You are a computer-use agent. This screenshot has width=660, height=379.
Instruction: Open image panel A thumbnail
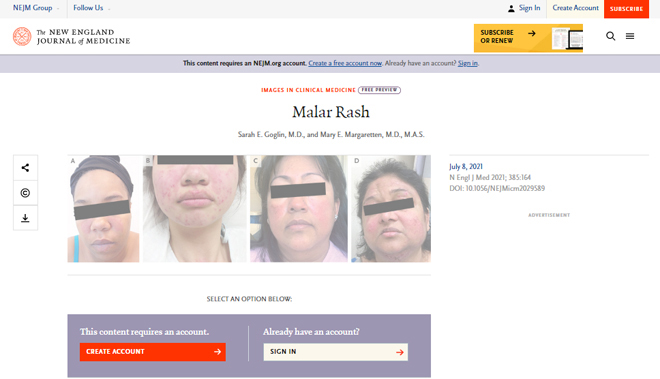(x=104, y=209)
